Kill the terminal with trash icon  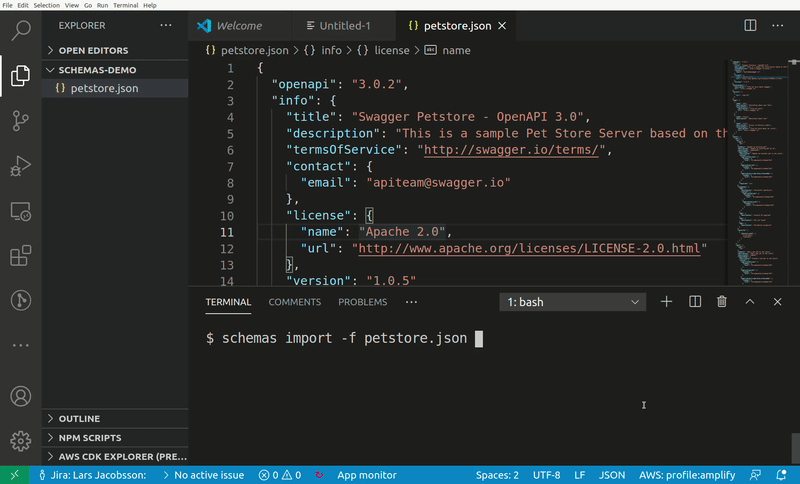[721, 302]
